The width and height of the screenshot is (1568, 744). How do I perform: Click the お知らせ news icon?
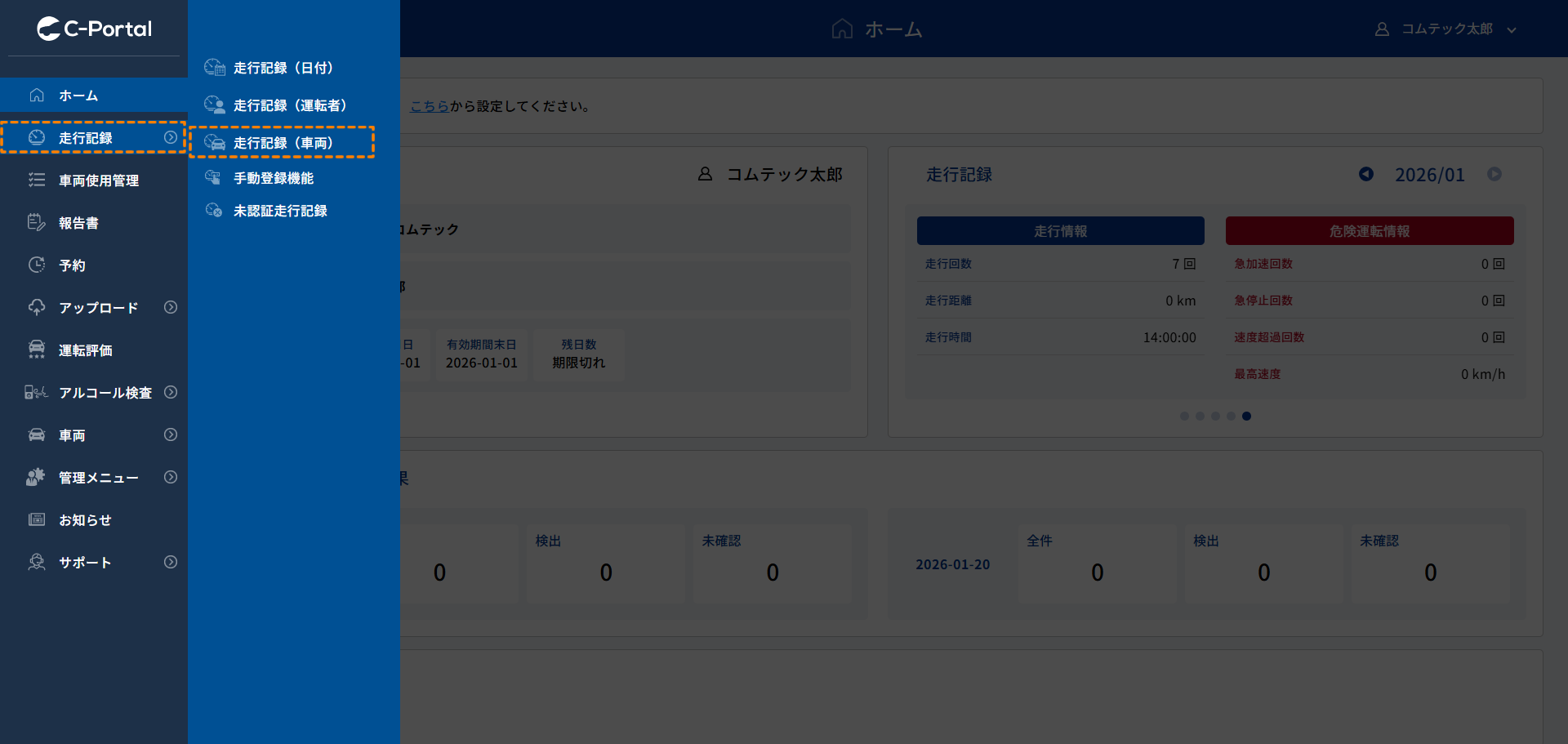(x=37, y=520)
